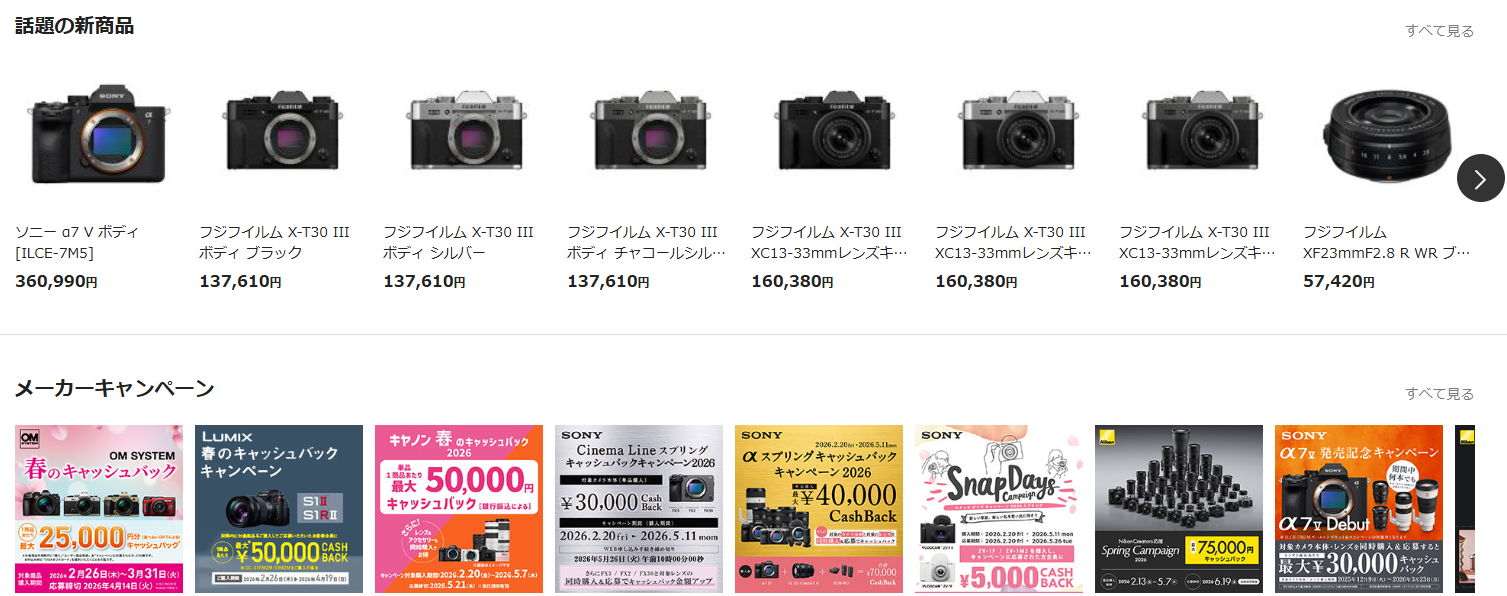The image size is (1507, 596).
Task: Click the ソニー α7 V ボディ [ILCE-7M5] link
Action: coord(78,242)
